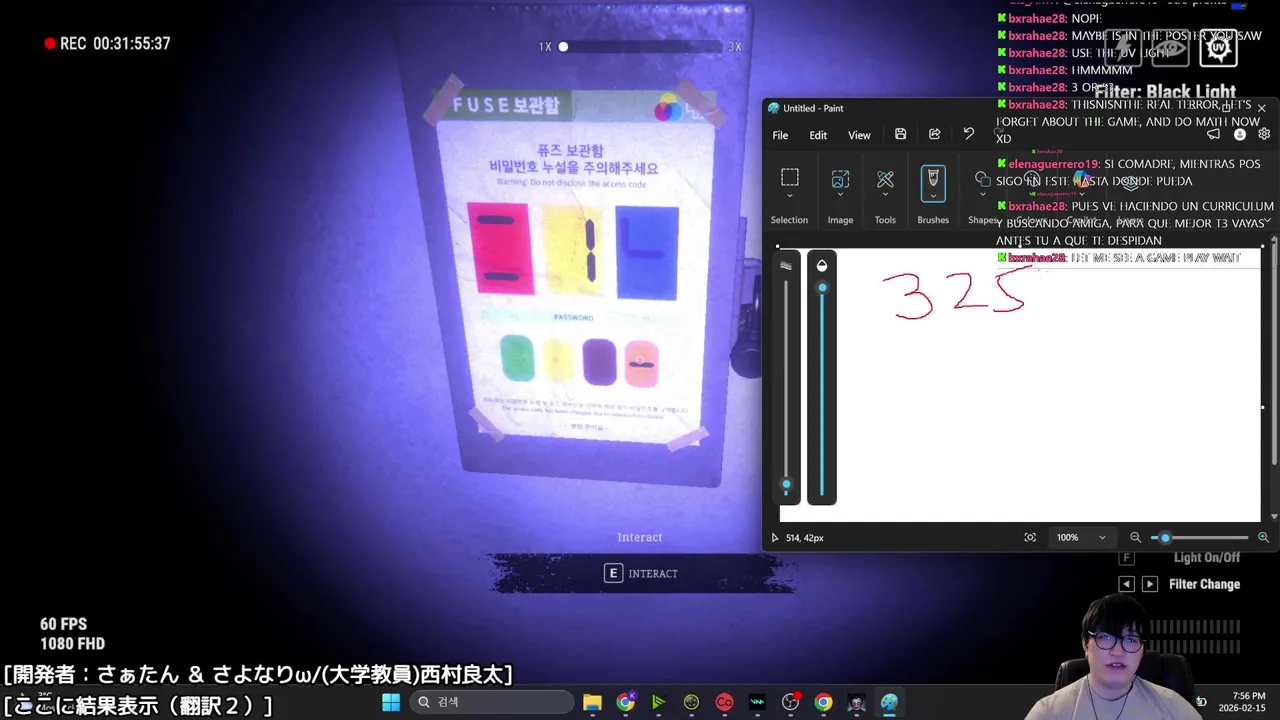1280x720 pixels.
Task: Click the brush opacity droplet icon
Action: point(822,265)
